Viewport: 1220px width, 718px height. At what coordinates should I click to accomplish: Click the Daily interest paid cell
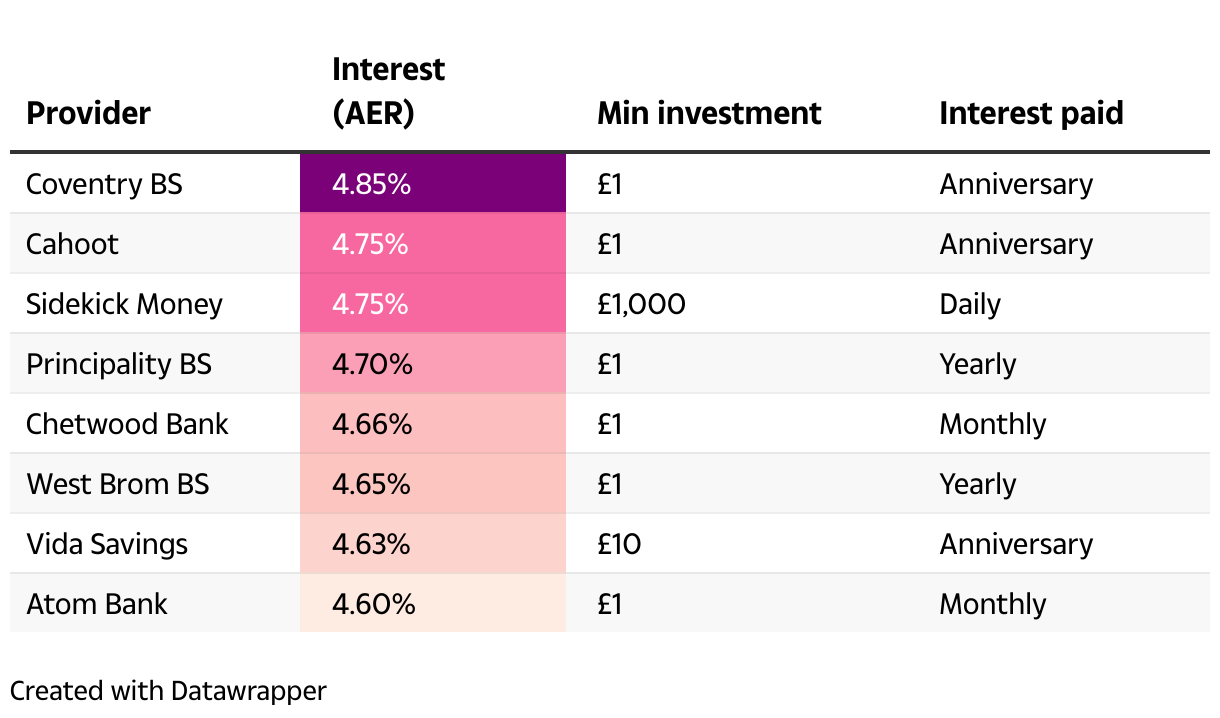(970, 304)
